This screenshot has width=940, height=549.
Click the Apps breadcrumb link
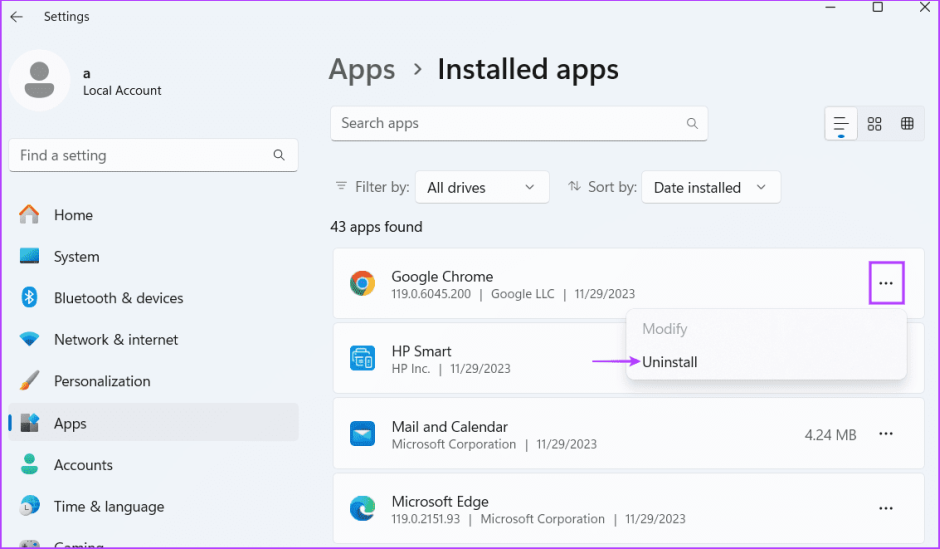coord(362,70)
